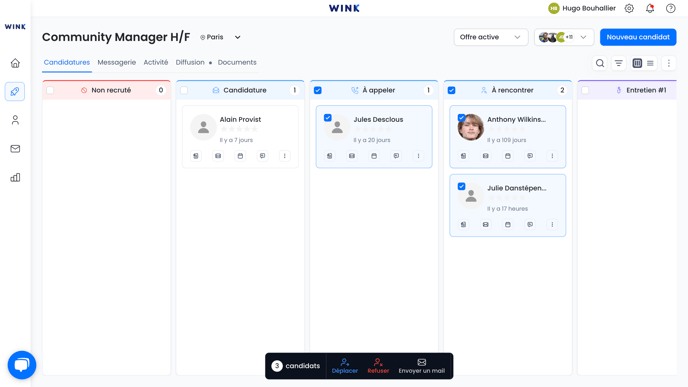Open Julie Danstépen candidate name
This screenshot has height=387, width=688.
click(516, 188)
